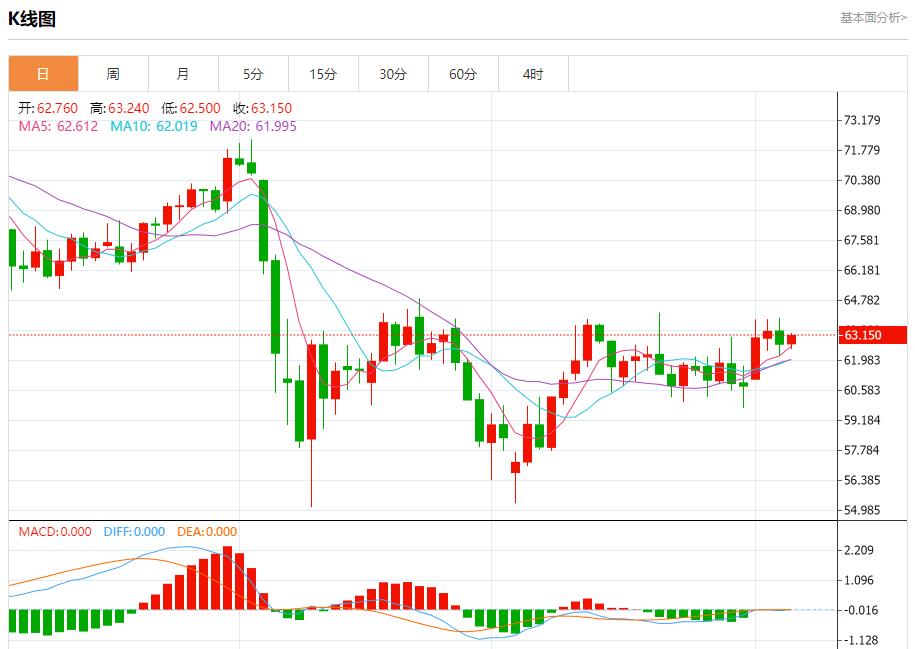Switch to the 4时 chart tab
Viewport: 915px width, 649px height.
point(533,74)
